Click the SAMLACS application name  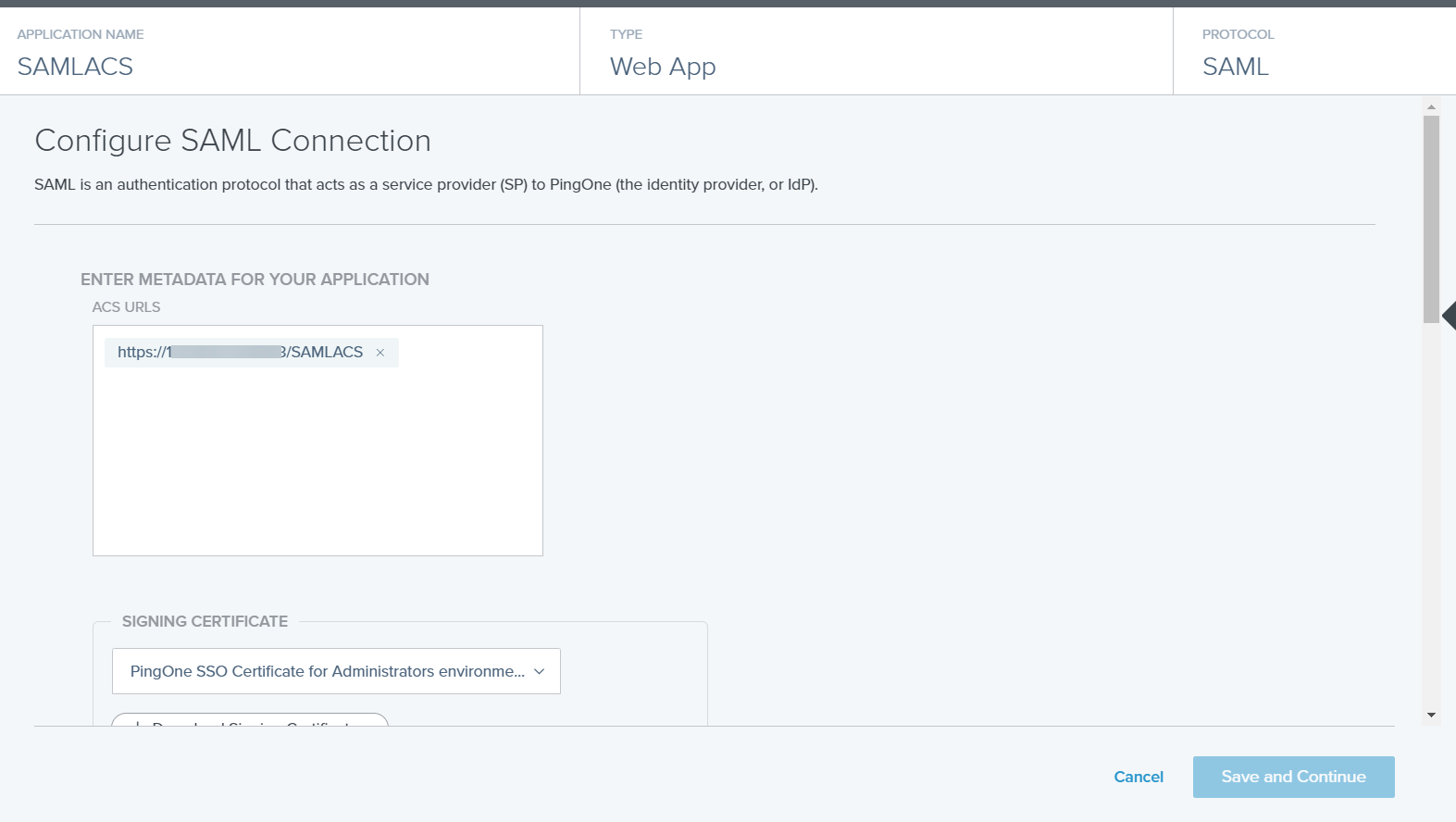pos(75,67)
